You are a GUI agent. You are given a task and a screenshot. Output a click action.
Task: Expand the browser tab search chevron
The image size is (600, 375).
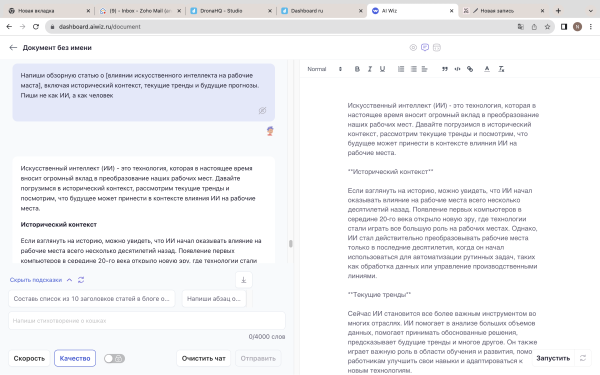point(590,11)
